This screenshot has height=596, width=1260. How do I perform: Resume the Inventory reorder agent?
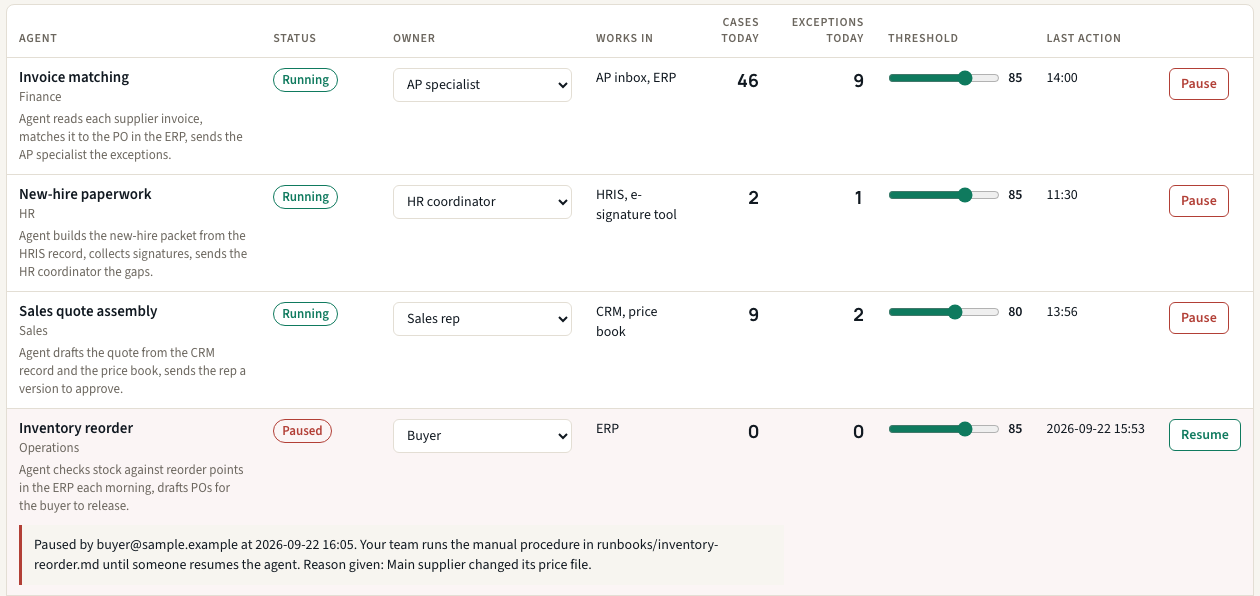1205,435
